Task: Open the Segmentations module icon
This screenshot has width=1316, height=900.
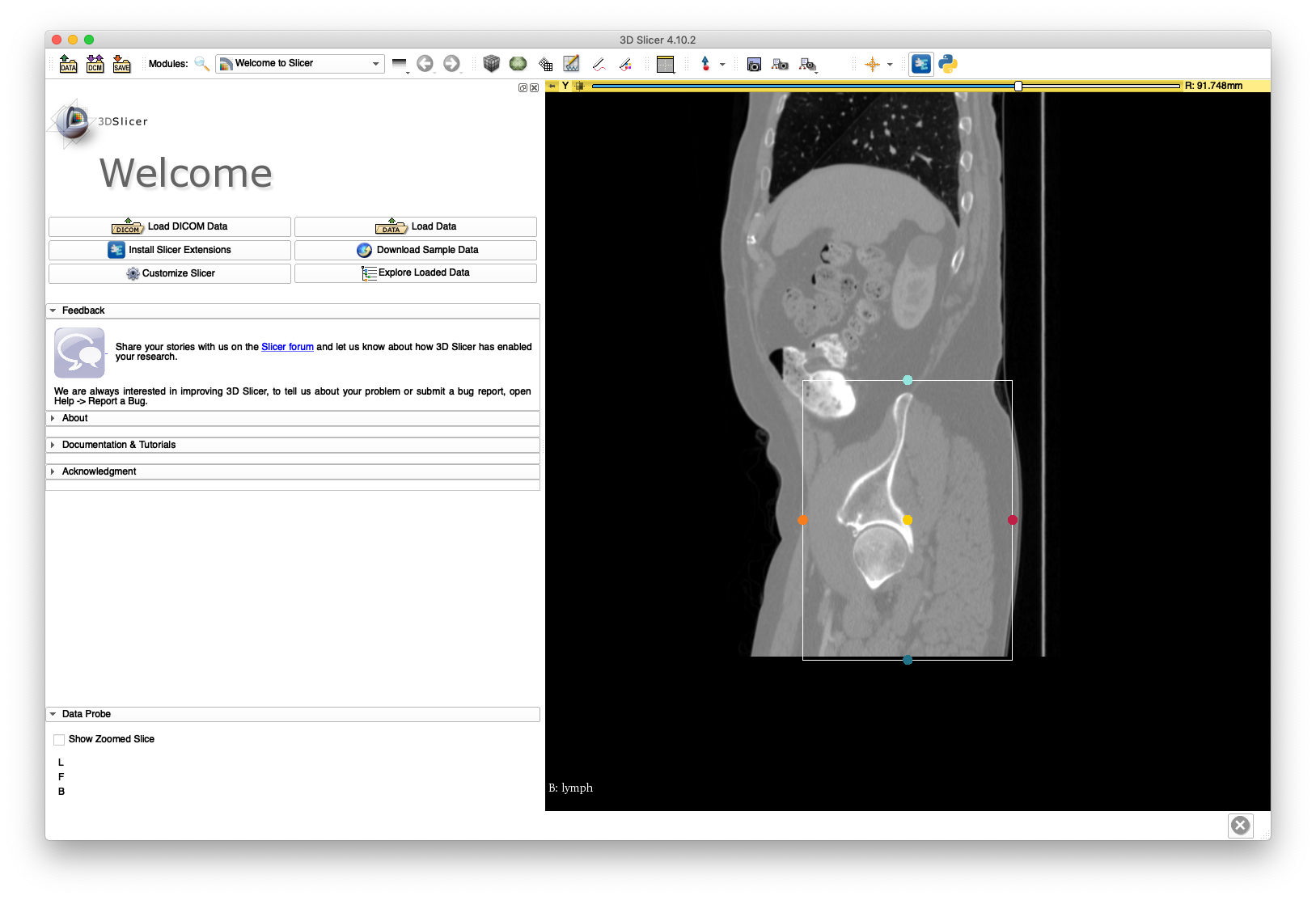Action: point(625,64)
